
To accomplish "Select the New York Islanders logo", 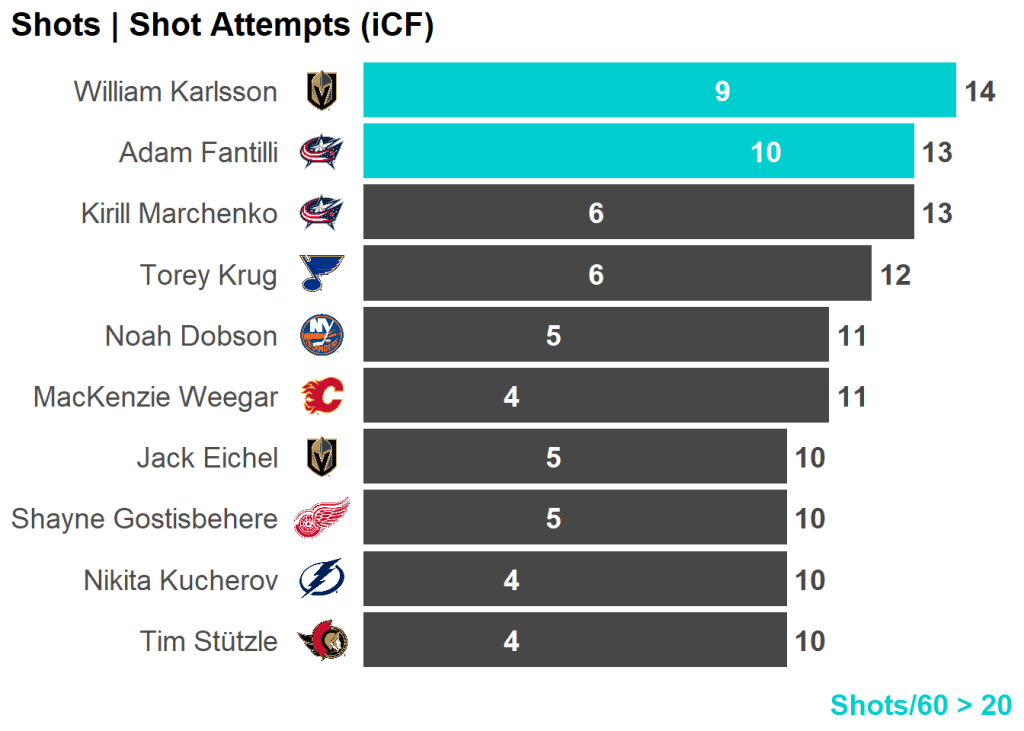I will [x=322, y=336].
